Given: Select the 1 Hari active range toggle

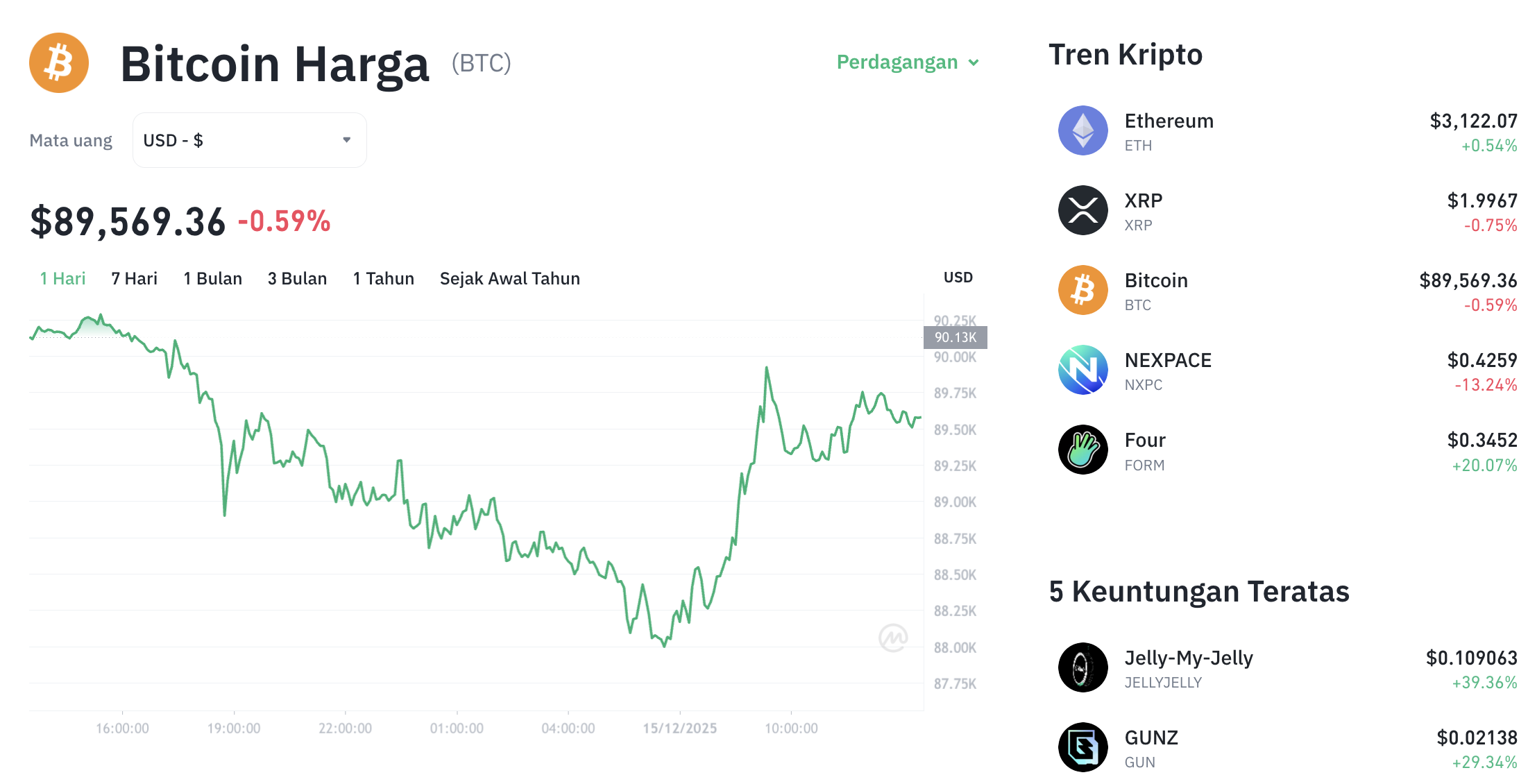Looking at the screenshot, I should [x=62, y=278].
